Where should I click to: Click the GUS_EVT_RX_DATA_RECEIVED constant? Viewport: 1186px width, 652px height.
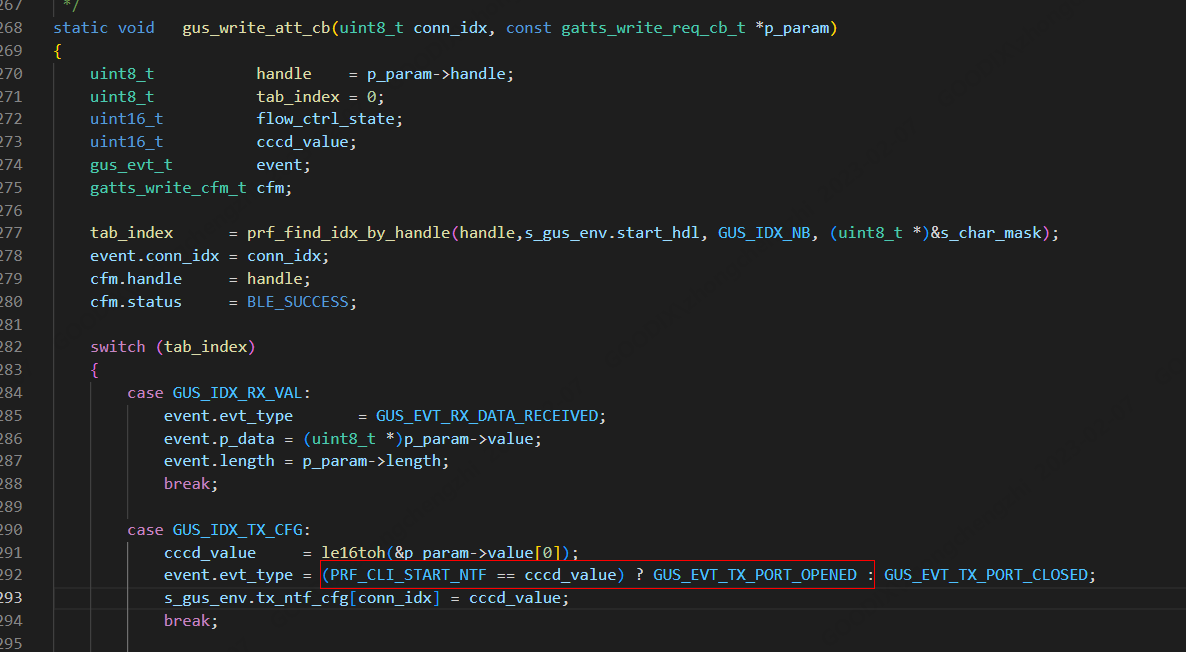[x=487, y=416]
